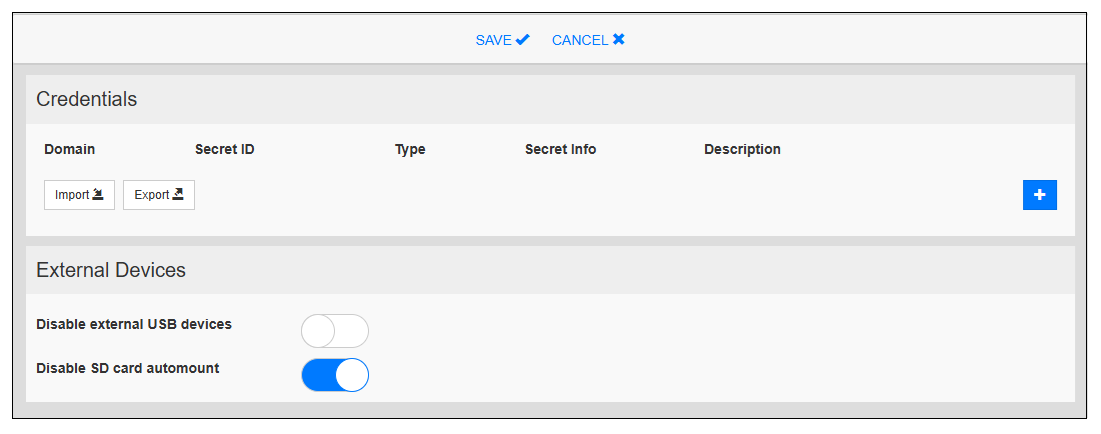Turn off Disable SD card automount toggle
The width and height of the screenshot is (1101, 434).
(x=335, y=375)
